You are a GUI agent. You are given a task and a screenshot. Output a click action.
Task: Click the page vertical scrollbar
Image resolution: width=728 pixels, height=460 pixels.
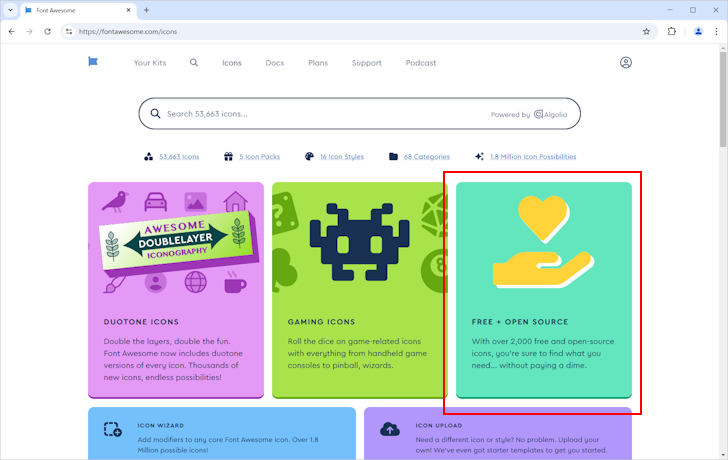click(723, 100)
